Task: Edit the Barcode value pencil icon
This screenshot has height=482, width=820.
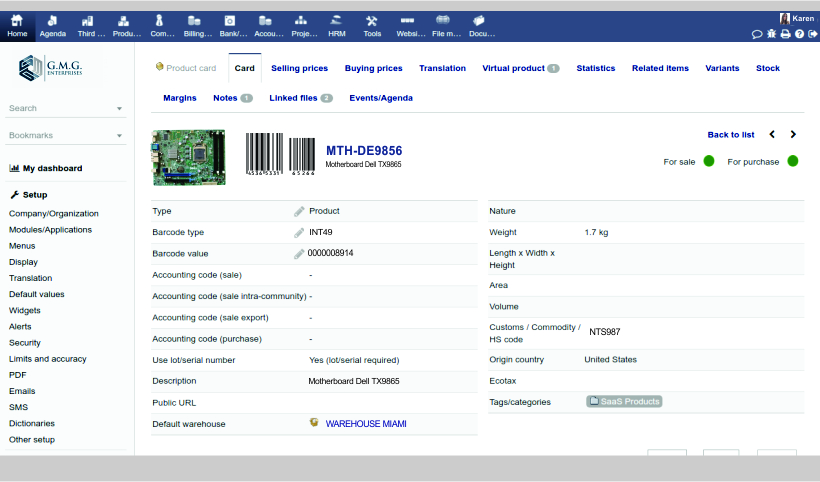Action: pos(299,254)
